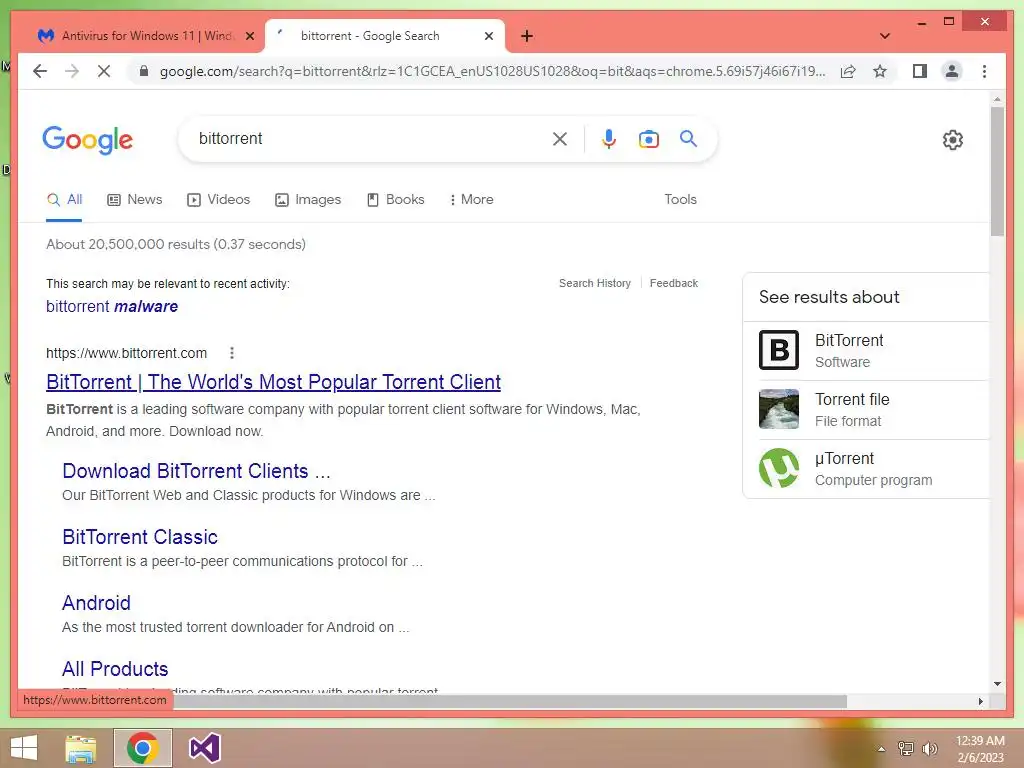The image size is (1024, 768).
Task: Click the padlock site info icon
Action: (x=144, y=71)
